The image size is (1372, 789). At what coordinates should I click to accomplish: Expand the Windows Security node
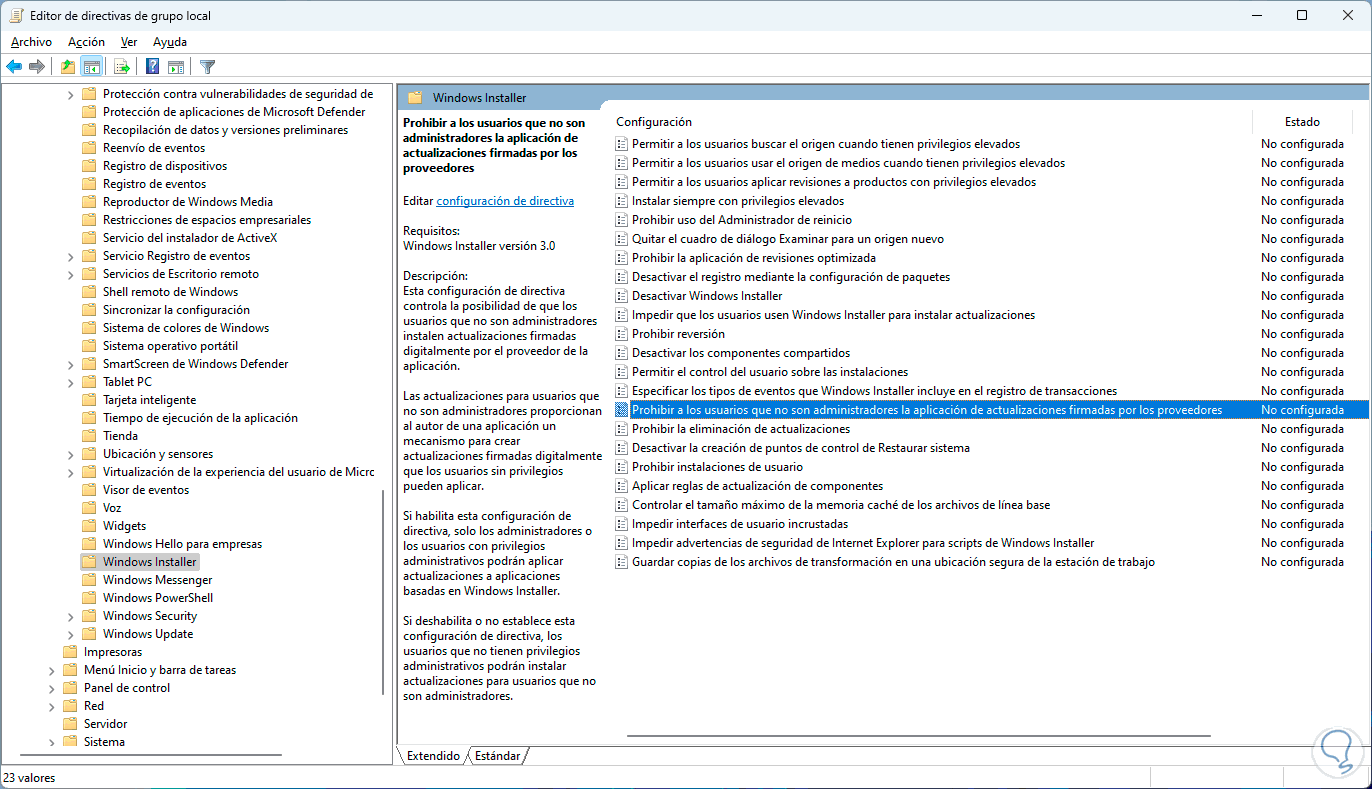tap(70, 616)
